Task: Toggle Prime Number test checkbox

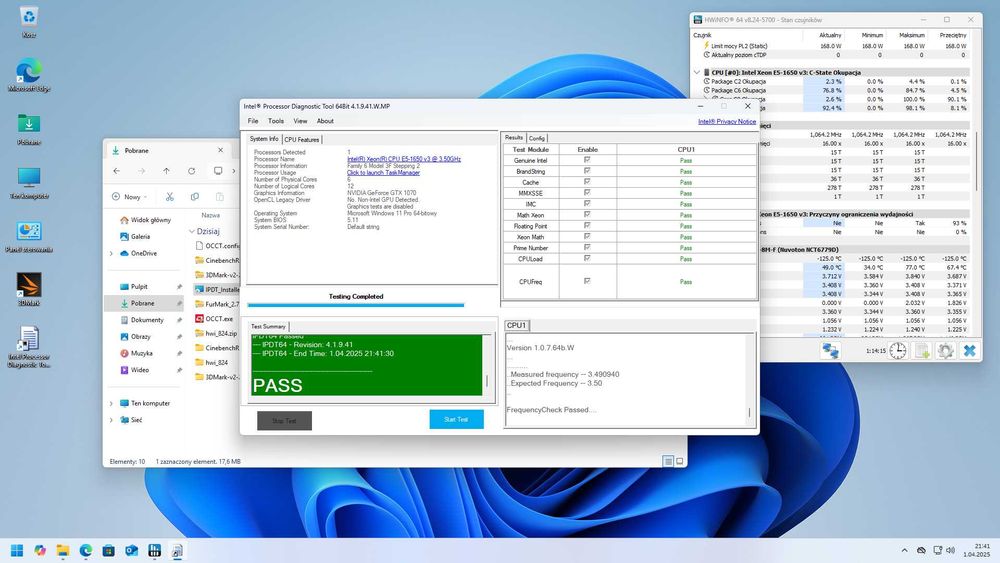Action: pyautogui.click(x=587, y=247)
